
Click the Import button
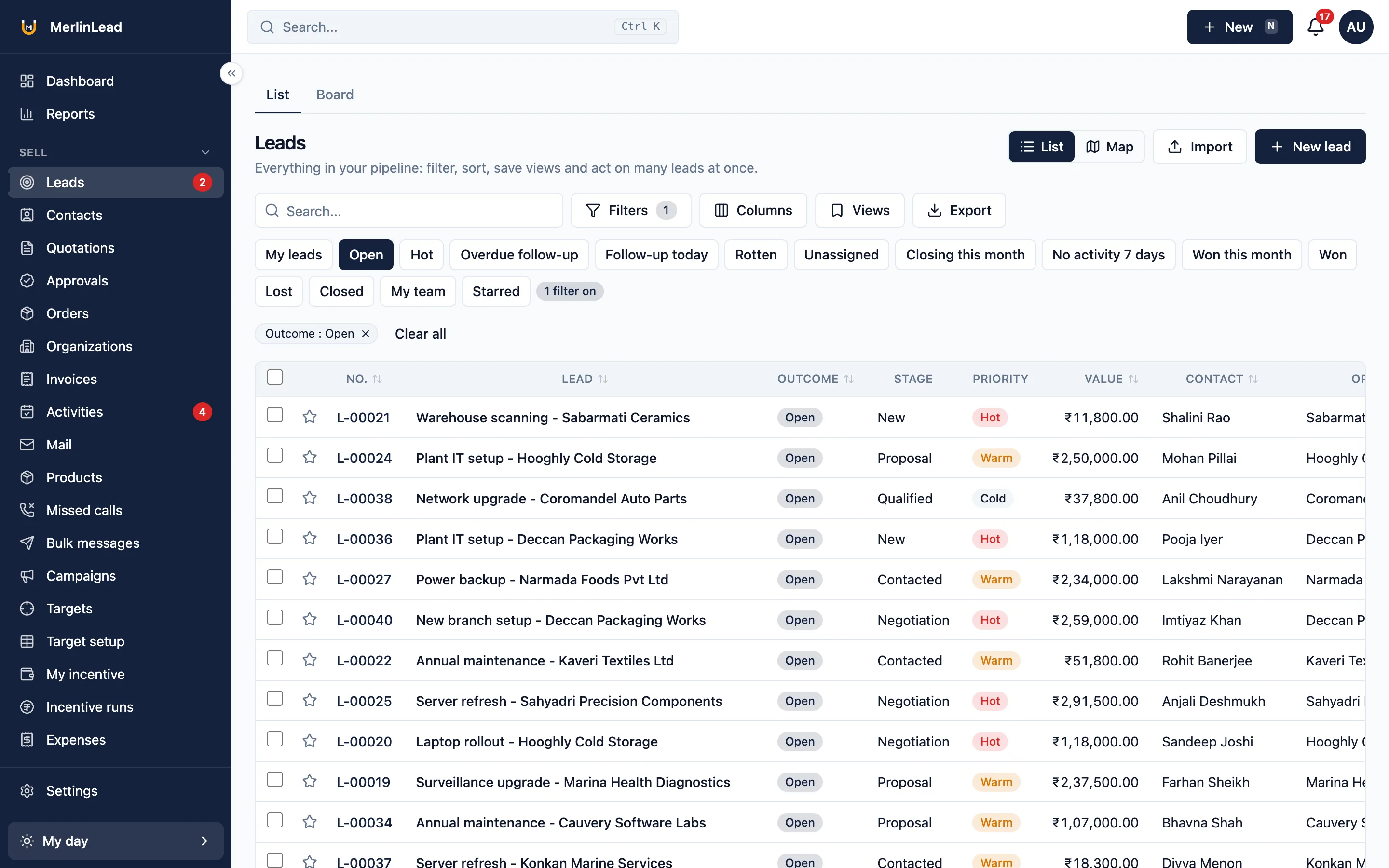(x=1199, y=147)
